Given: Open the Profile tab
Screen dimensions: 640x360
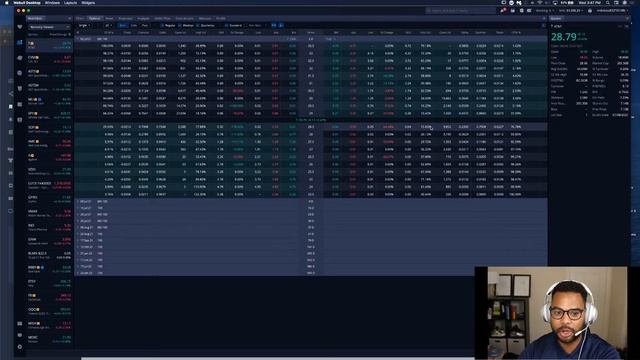Looking at the screenshot, I should tap(221, 18).
